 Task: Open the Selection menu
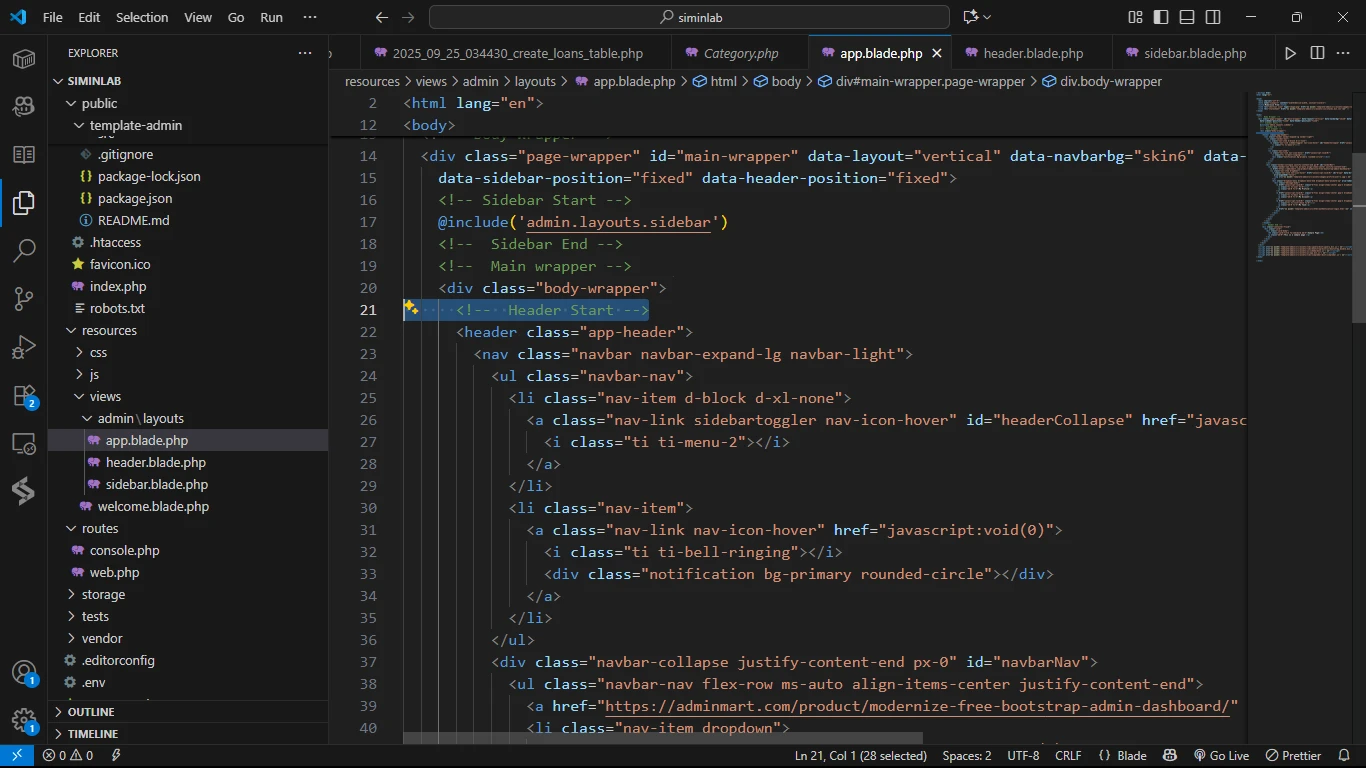142,17
